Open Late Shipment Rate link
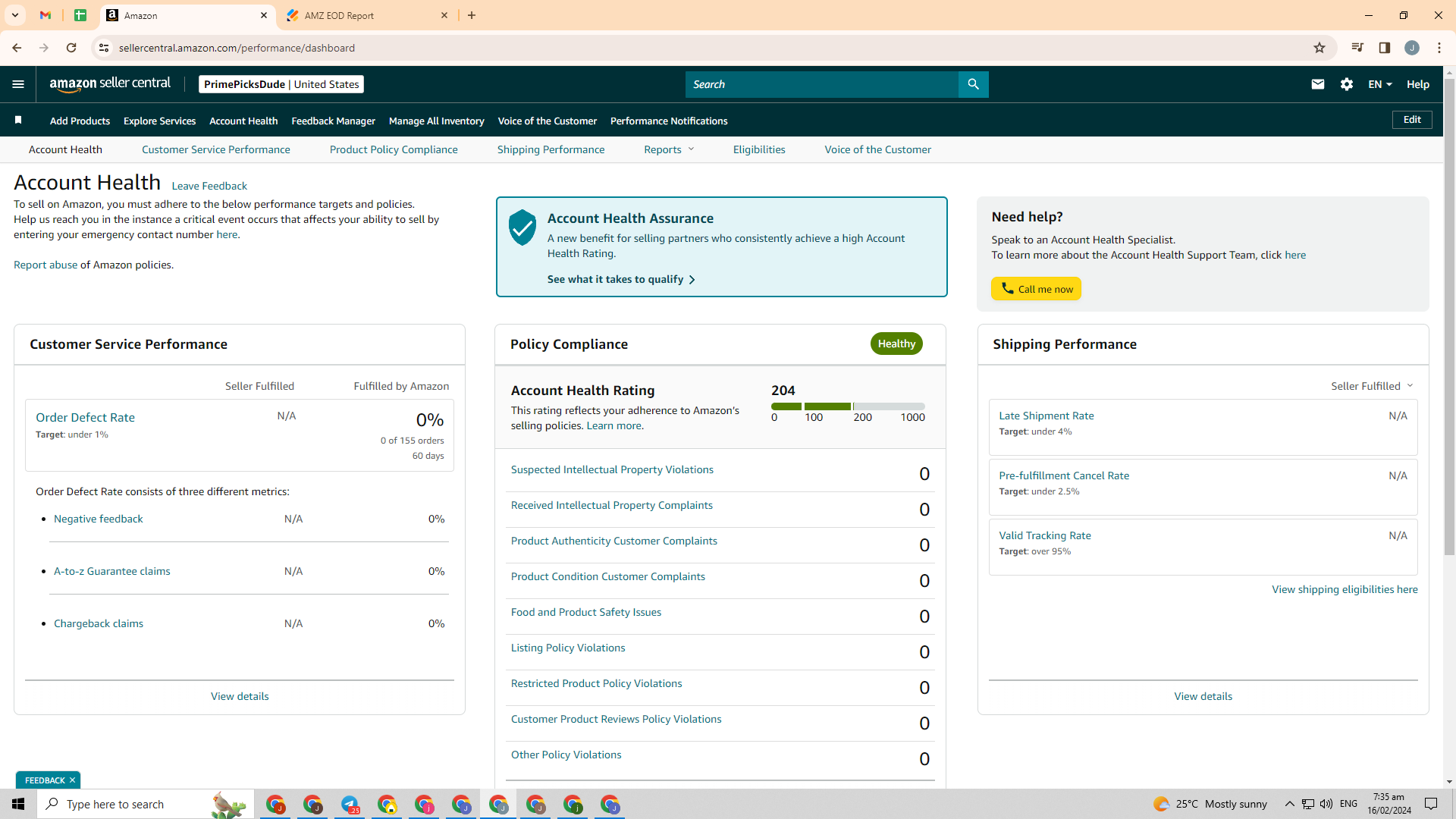Image resolution: width=1456 pixels, height=819 pixels. click(x=1046, y=416)
